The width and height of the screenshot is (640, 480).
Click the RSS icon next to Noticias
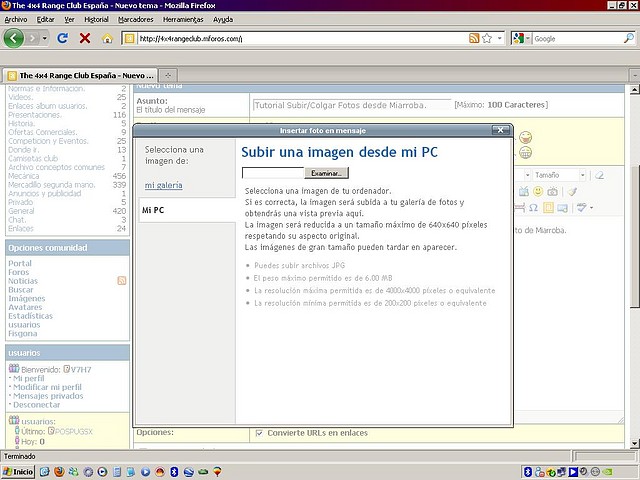122,280
